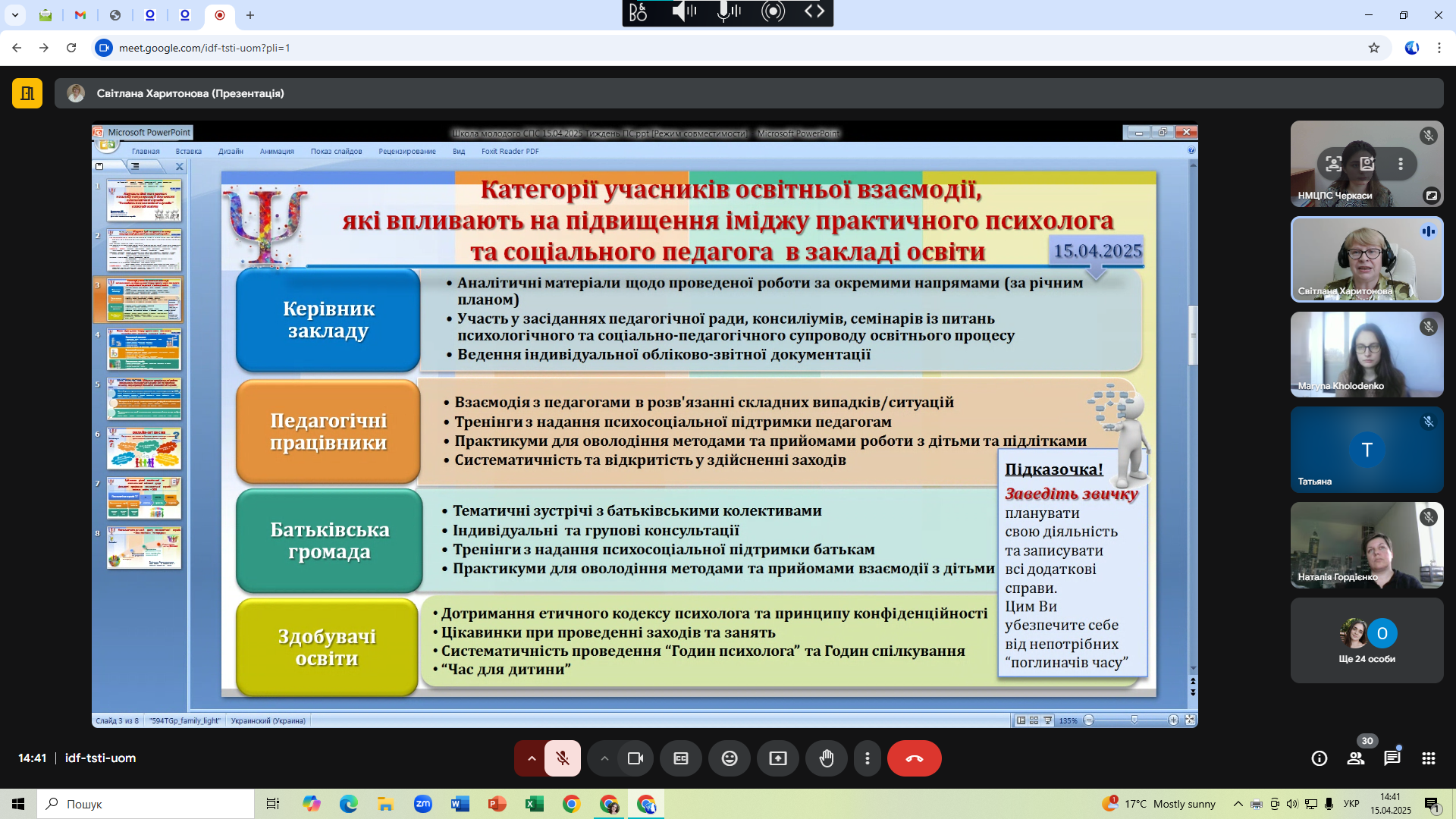Reload the Meet page
Image resolution: width=1456 pixels, height=819 pixels.
[71, 48]
